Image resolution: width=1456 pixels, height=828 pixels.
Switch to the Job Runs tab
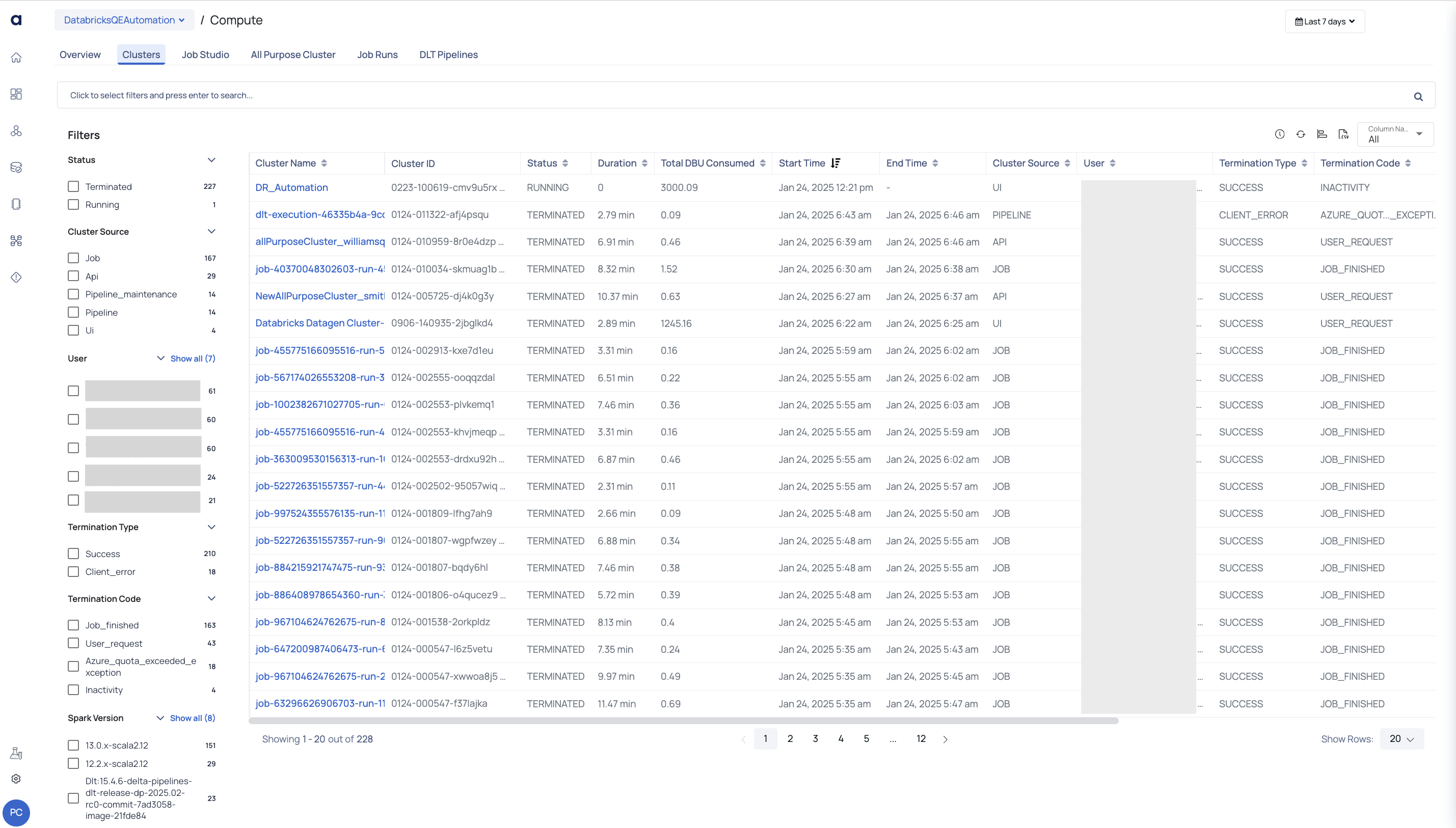click(x=377, y=54)
